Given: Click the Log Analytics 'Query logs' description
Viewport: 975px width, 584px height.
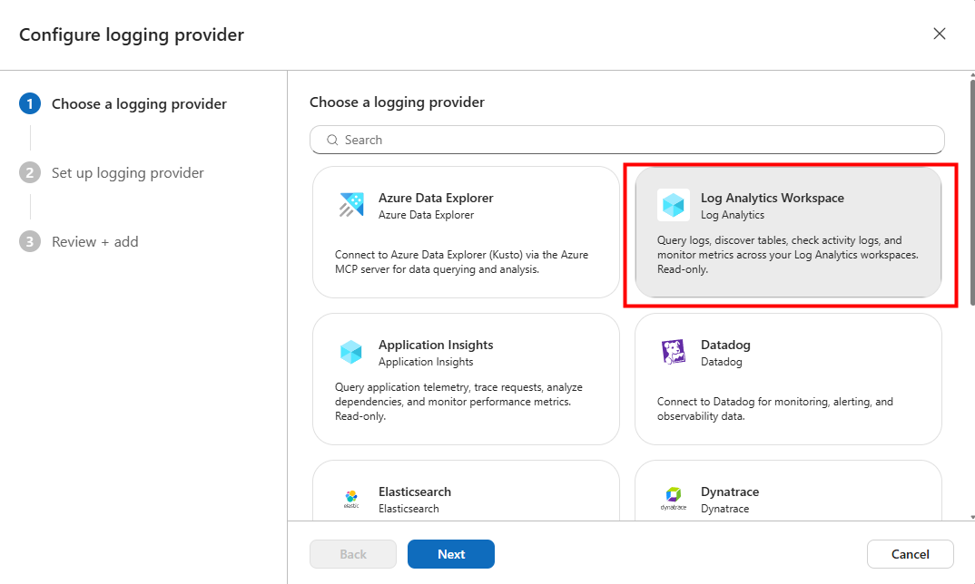Looking at the screenshot, I should (788, 254).
